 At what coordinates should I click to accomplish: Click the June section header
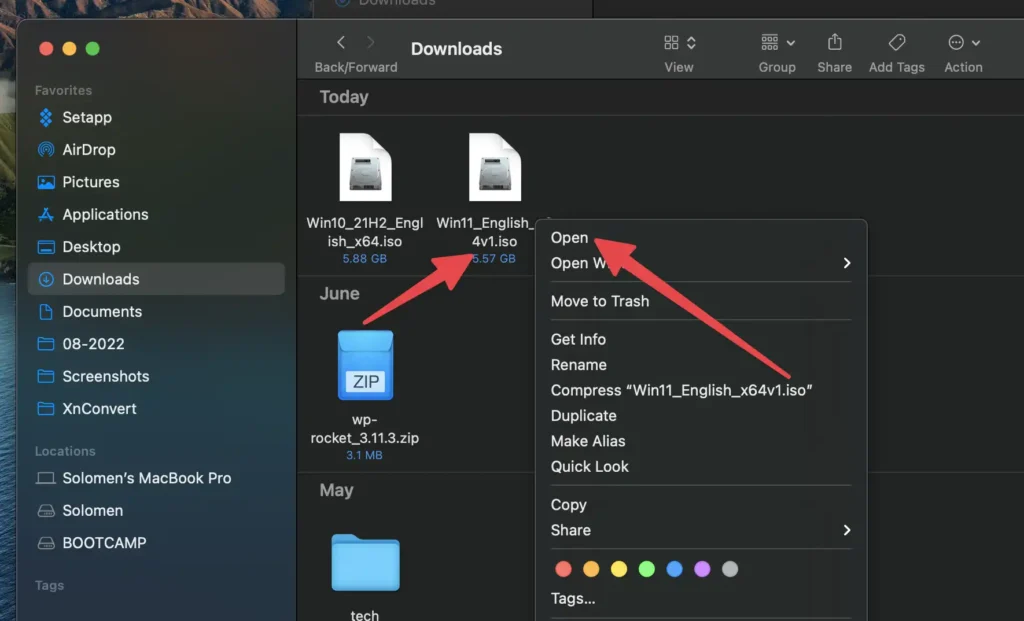click(x=340, y=294)
